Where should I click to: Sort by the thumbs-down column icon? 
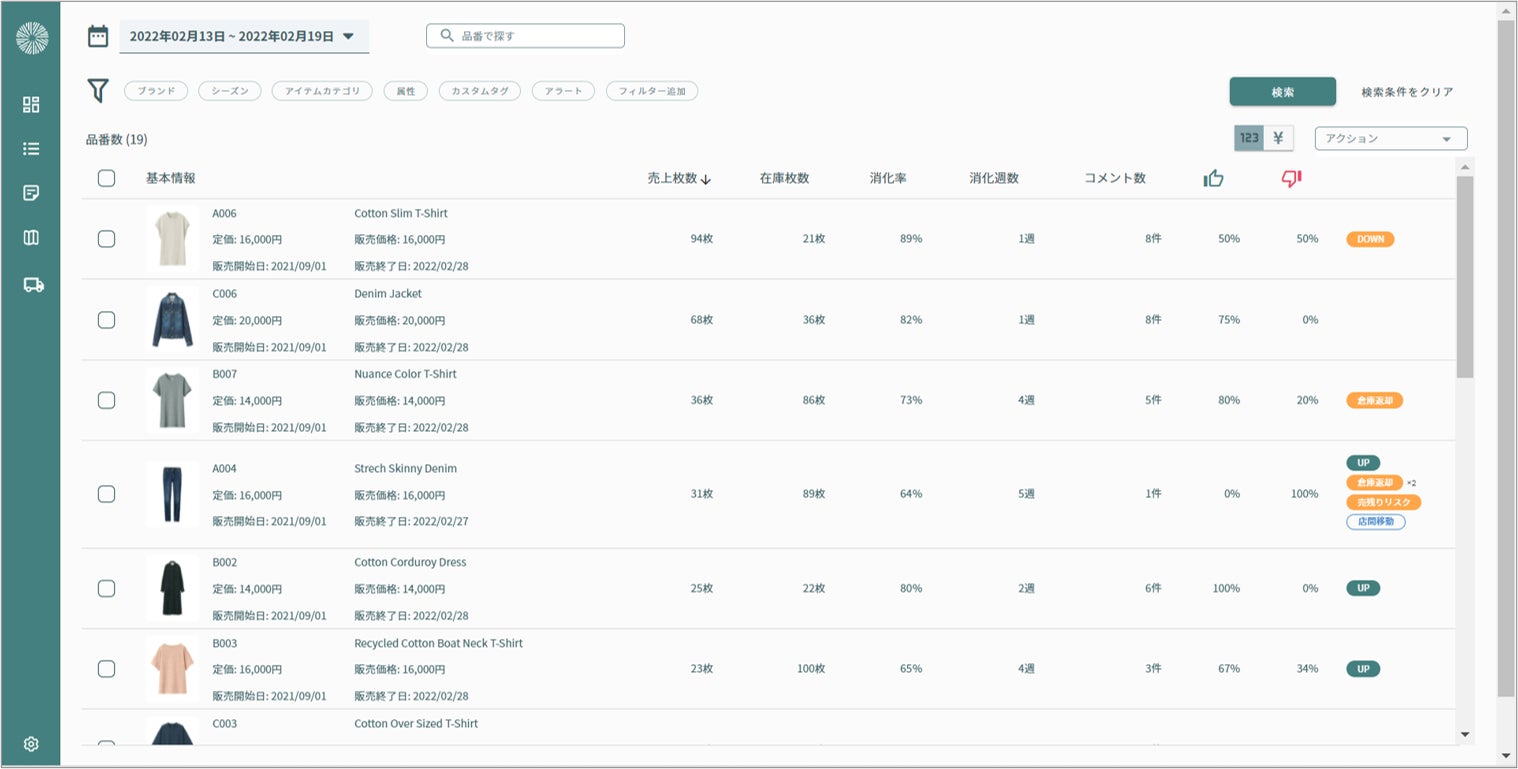pyautogui.click(x=1291, y=178)
